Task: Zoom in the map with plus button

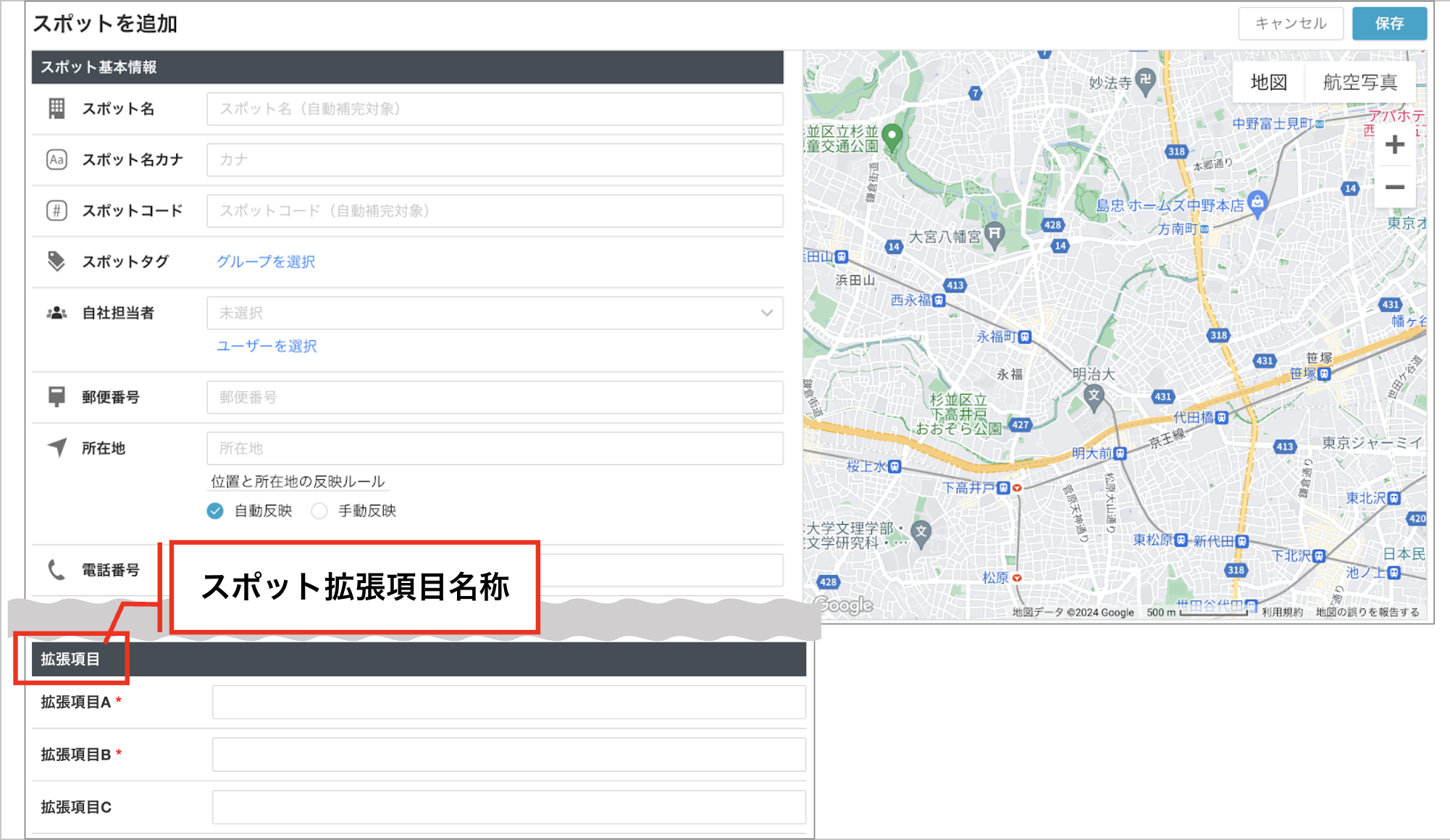Action: (1395, 145)
